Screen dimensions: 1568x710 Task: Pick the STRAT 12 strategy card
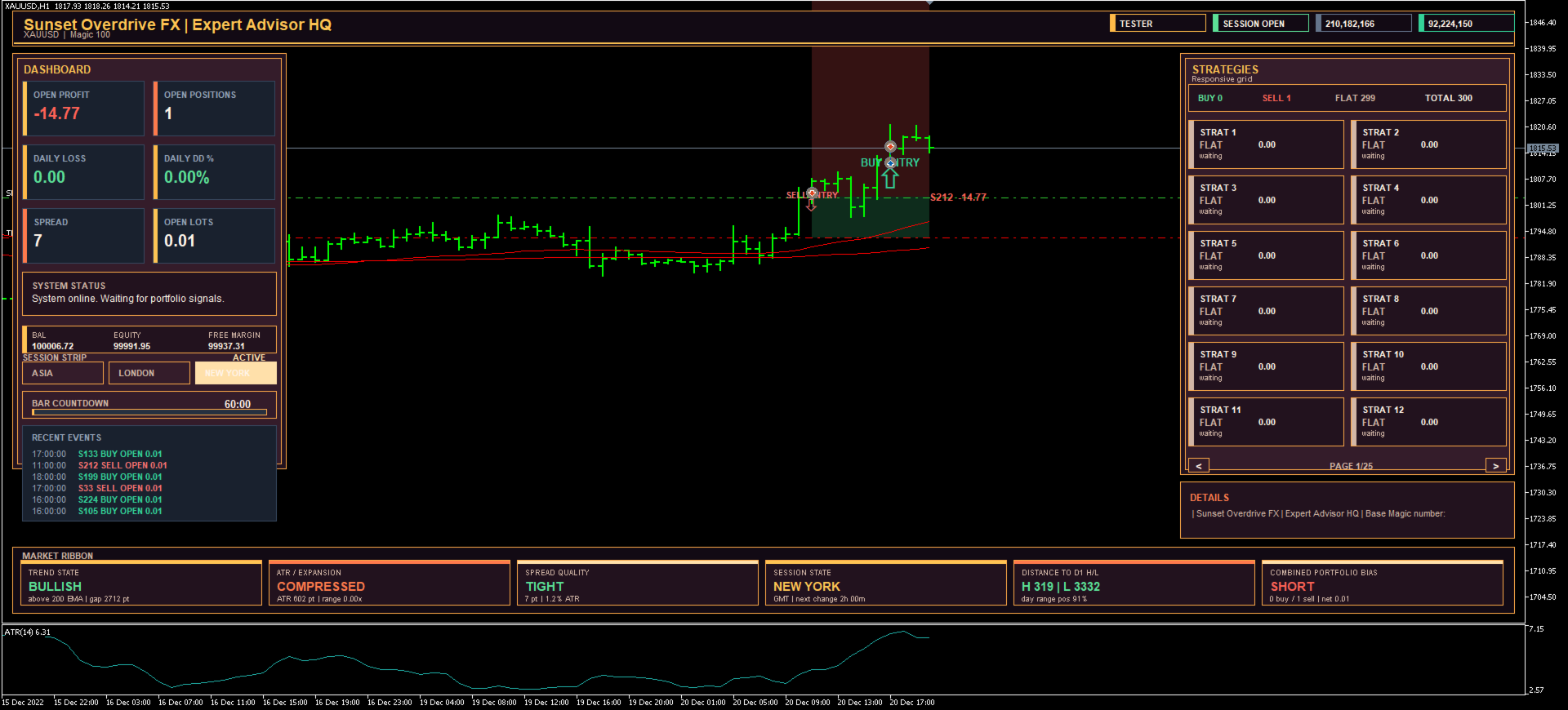tap(1429, 422)
